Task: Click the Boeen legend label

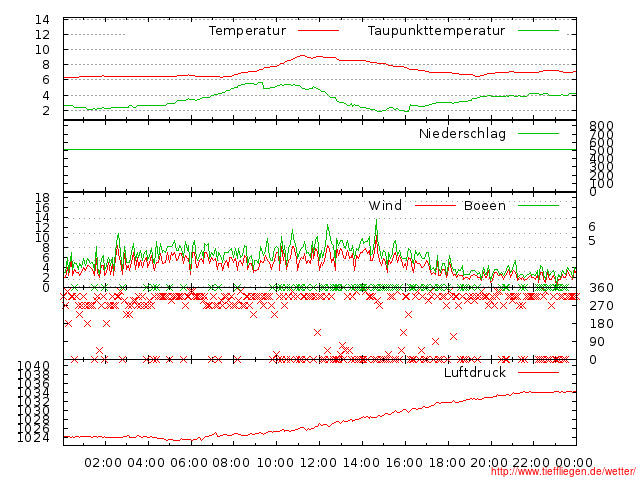Action: pyautogui.click(x=485, y=205)
